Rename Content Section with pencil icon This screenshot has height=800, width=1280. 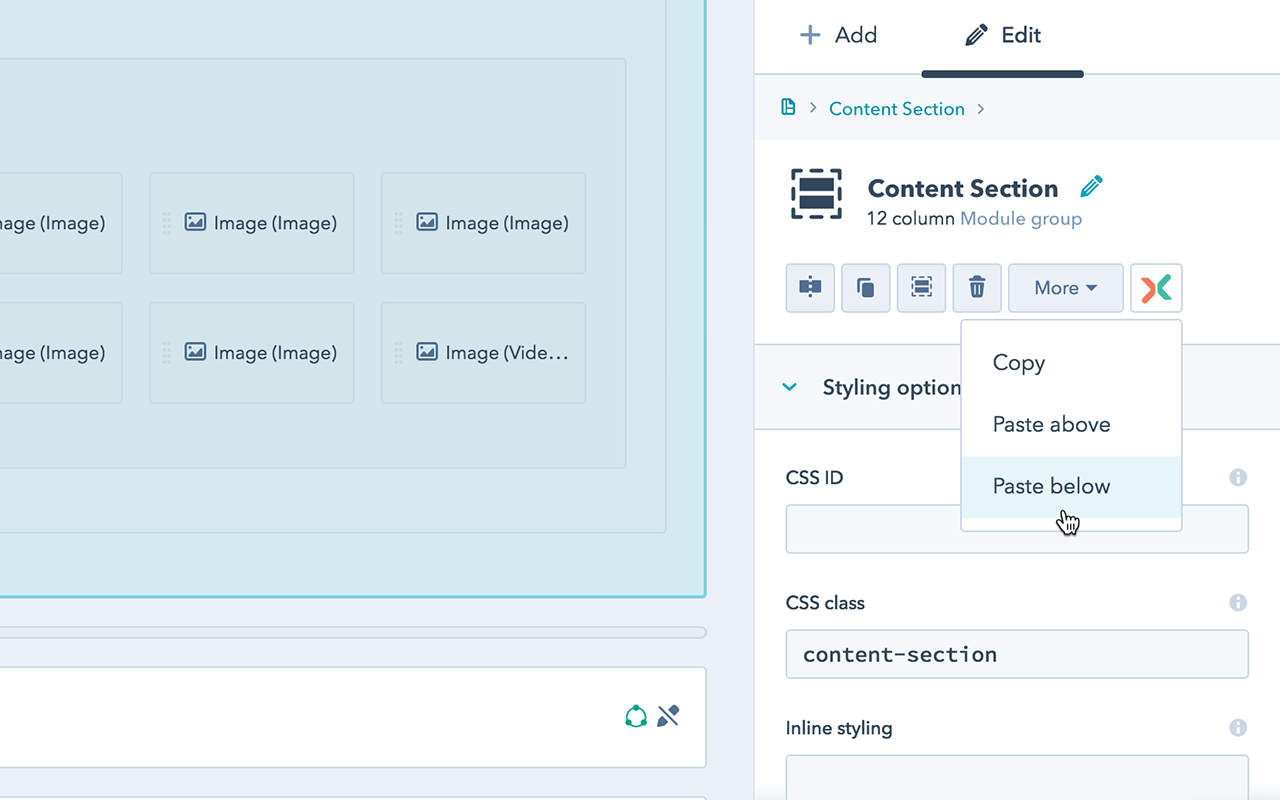[x=1092, y=187]
